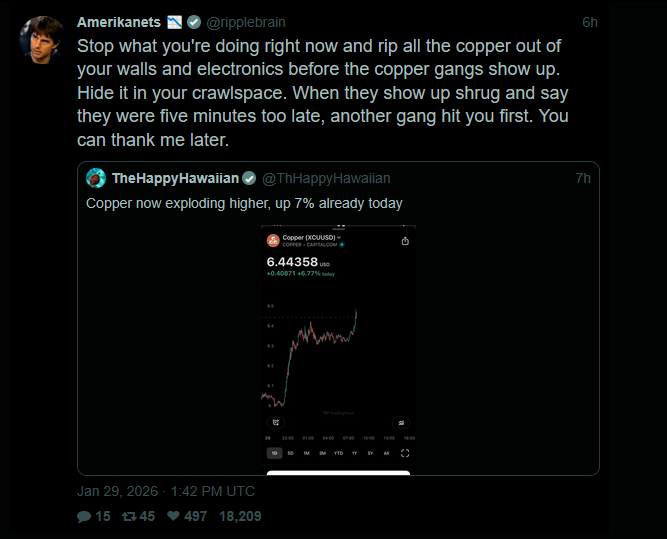The width and height of the screenshot is (667, 539).
Task: Switch chart to YTD range
Action: tap(339, 453)
